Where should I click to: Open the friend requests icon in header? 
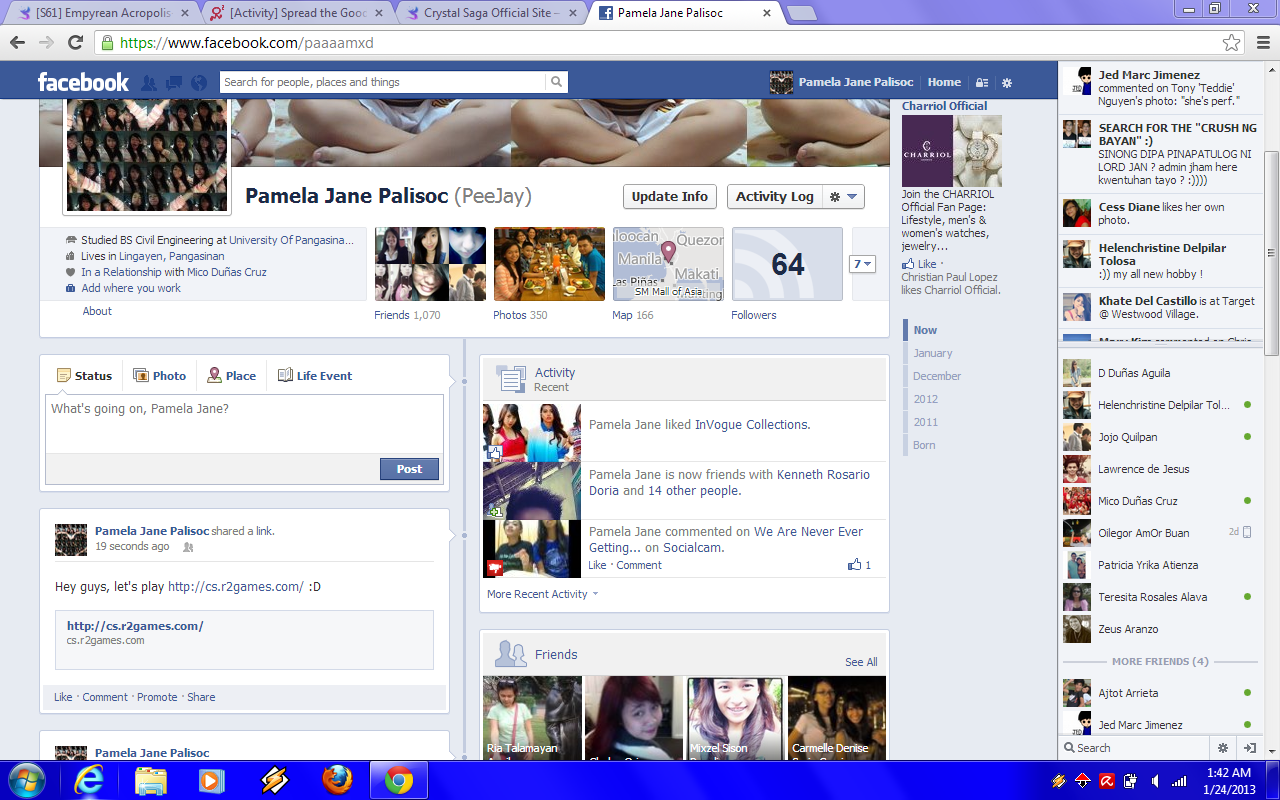tap(149, 83)
